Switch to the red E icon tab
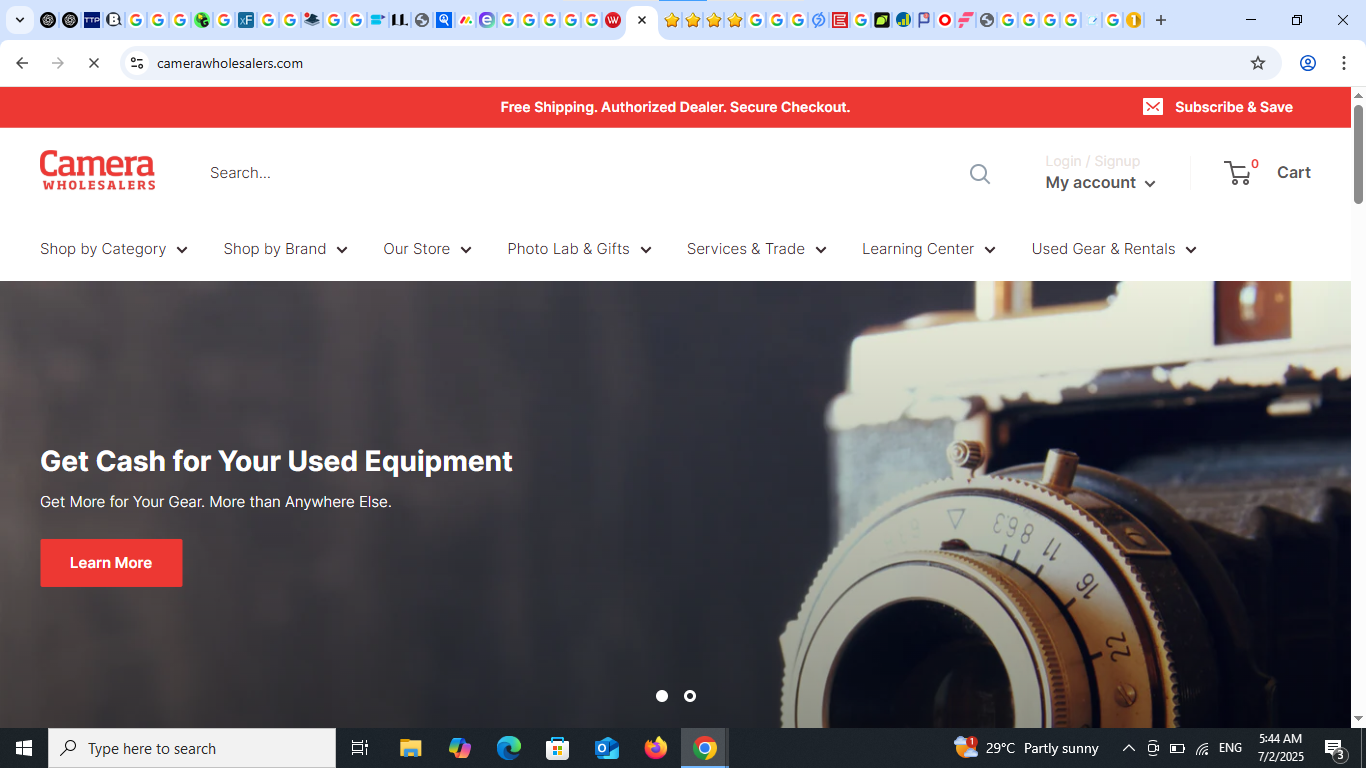Screen dimensions: 1366x768 [x=839, y=20]
